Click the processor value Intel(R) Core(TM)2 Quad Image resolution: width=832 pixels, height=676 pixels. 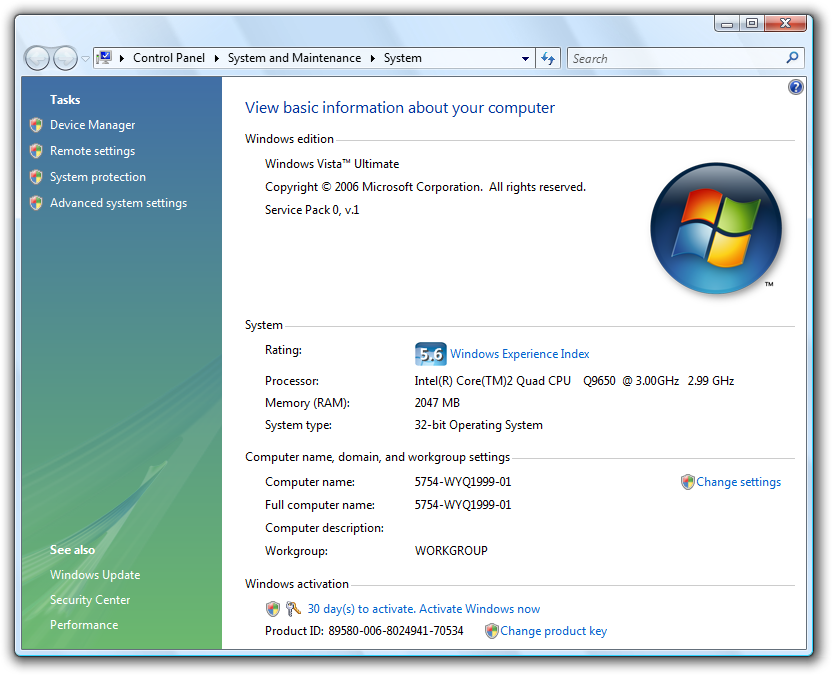coord(574,381)
